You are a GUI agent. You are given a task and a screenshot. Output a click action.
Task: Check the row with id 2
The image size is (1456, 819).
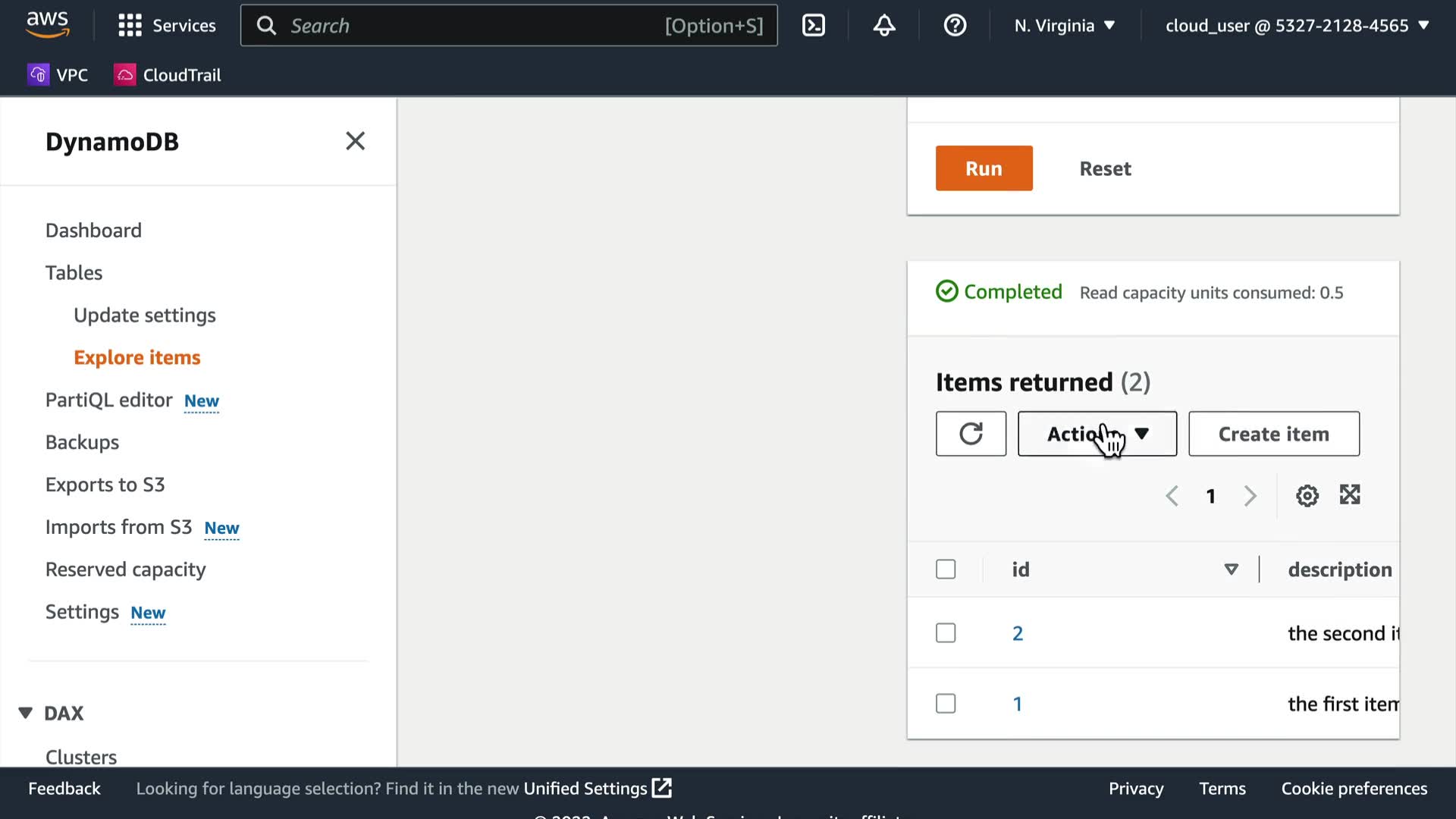pos(946,633)
